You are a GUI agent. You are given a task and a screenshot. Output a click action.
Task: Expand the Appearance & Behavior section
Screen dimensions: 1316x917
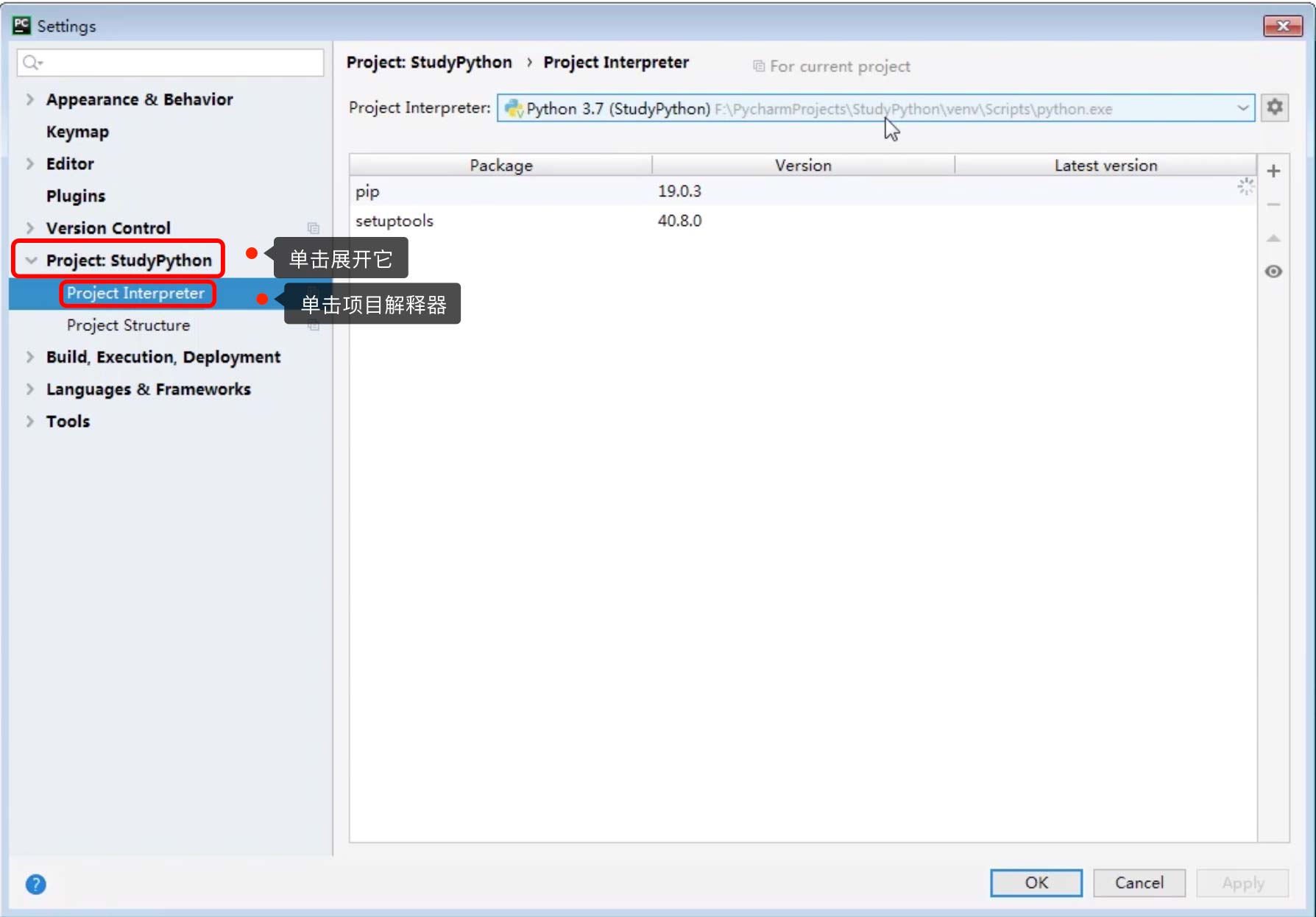tap(30, 99)
